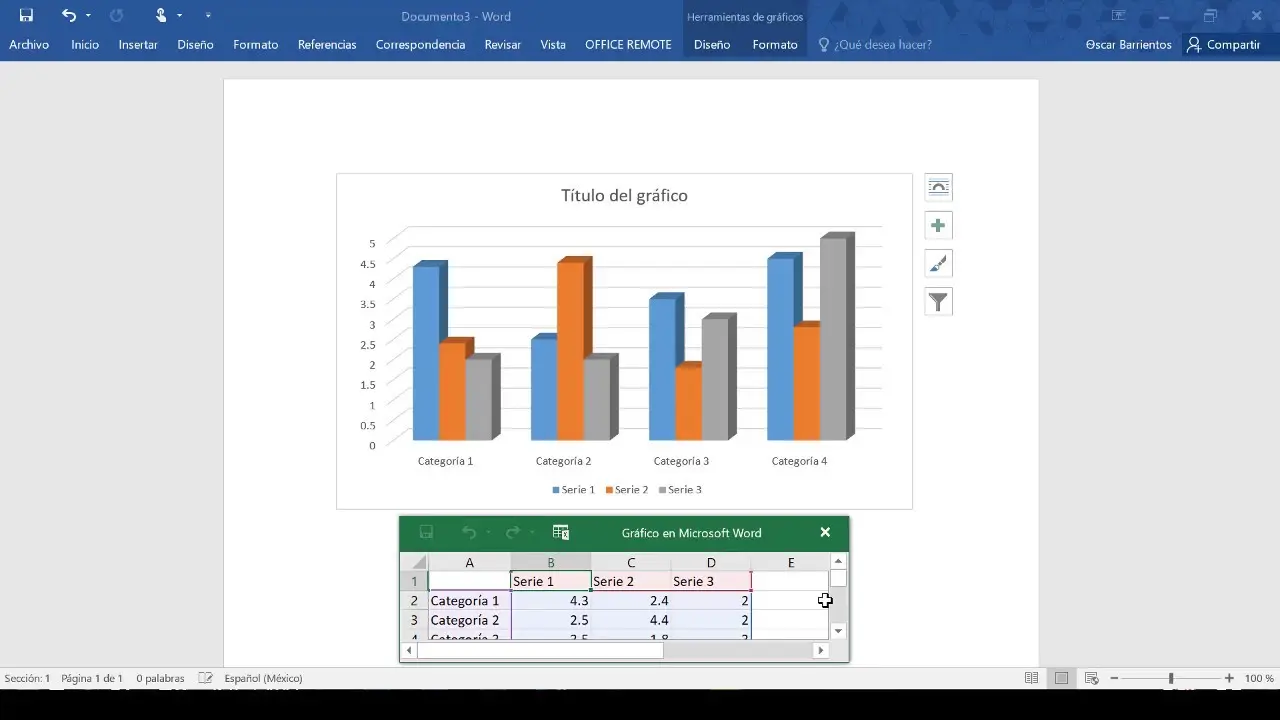Switch to Read Mode view
1280x720 pixels.
tap(1031, 678)
